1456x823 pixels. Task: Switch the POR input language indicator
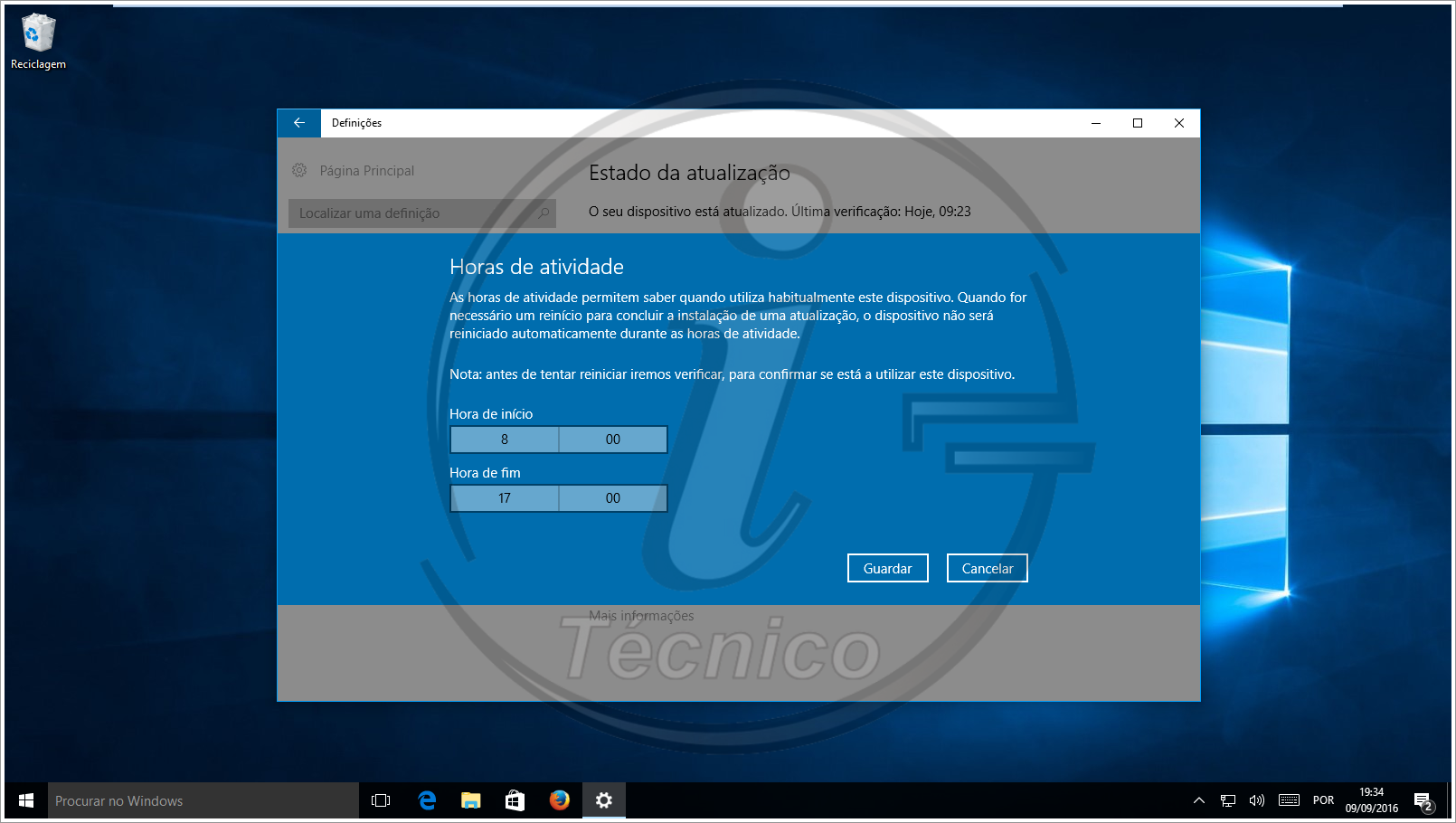point(1323,800)
